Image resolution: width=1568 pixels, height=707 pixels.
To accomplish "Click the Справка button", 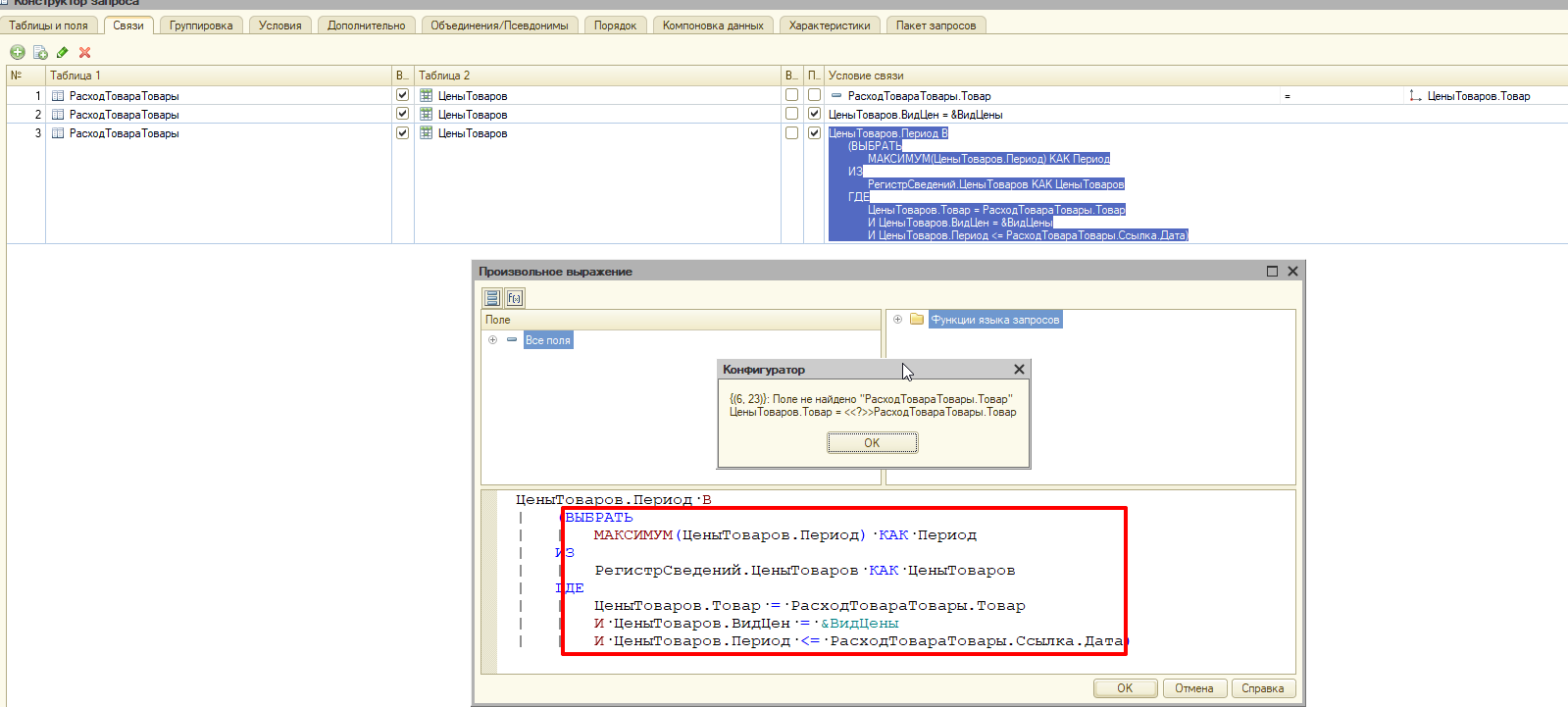I will (1263, 688).
